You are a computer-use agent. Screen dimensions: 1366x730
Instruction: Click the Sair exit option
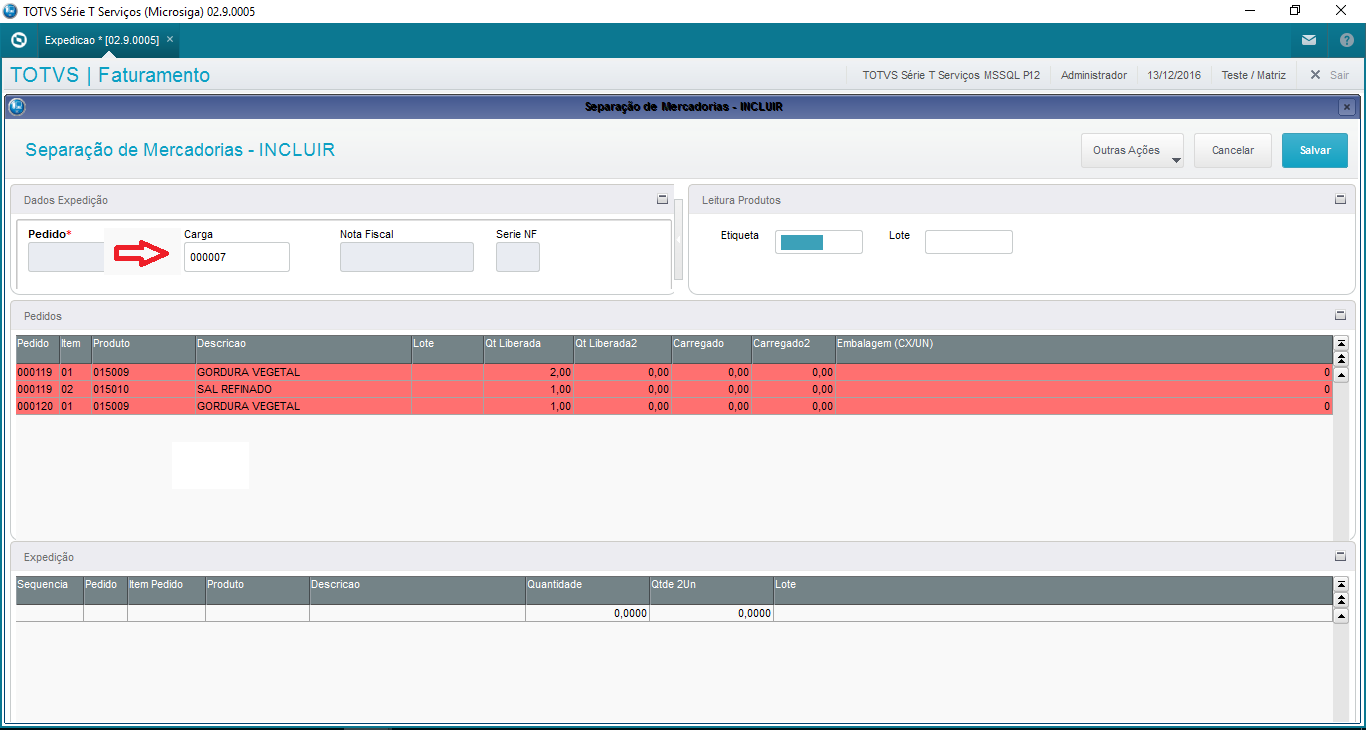[1329, 75]
